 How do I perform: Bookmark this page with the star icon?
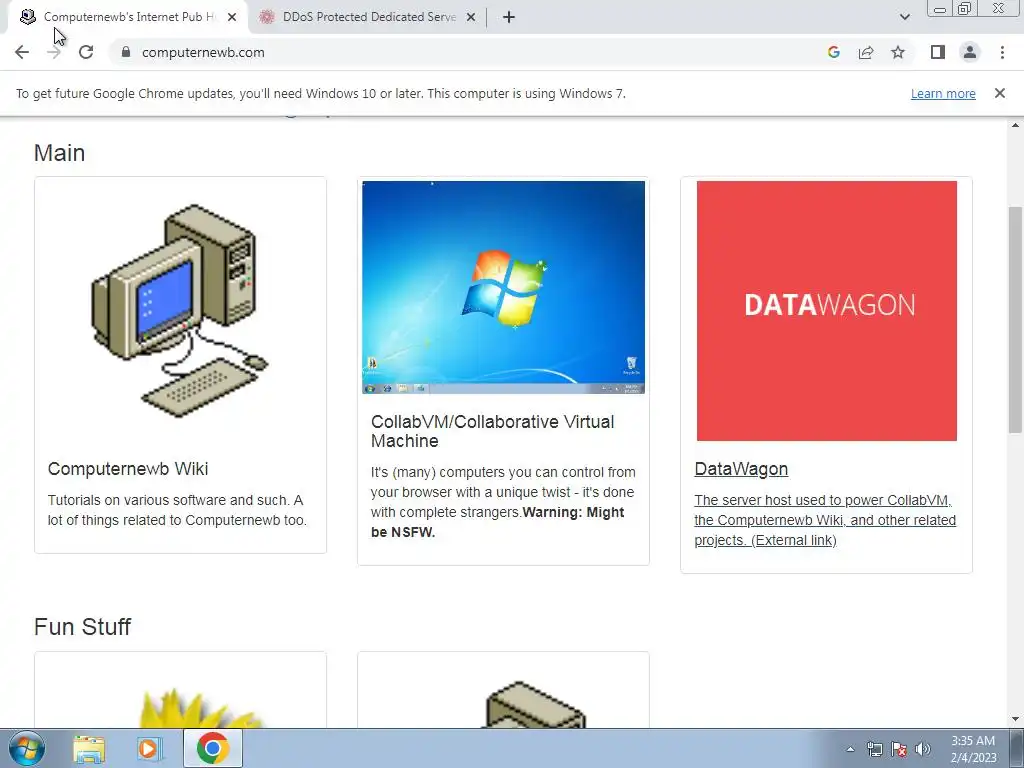click(898, 52)
